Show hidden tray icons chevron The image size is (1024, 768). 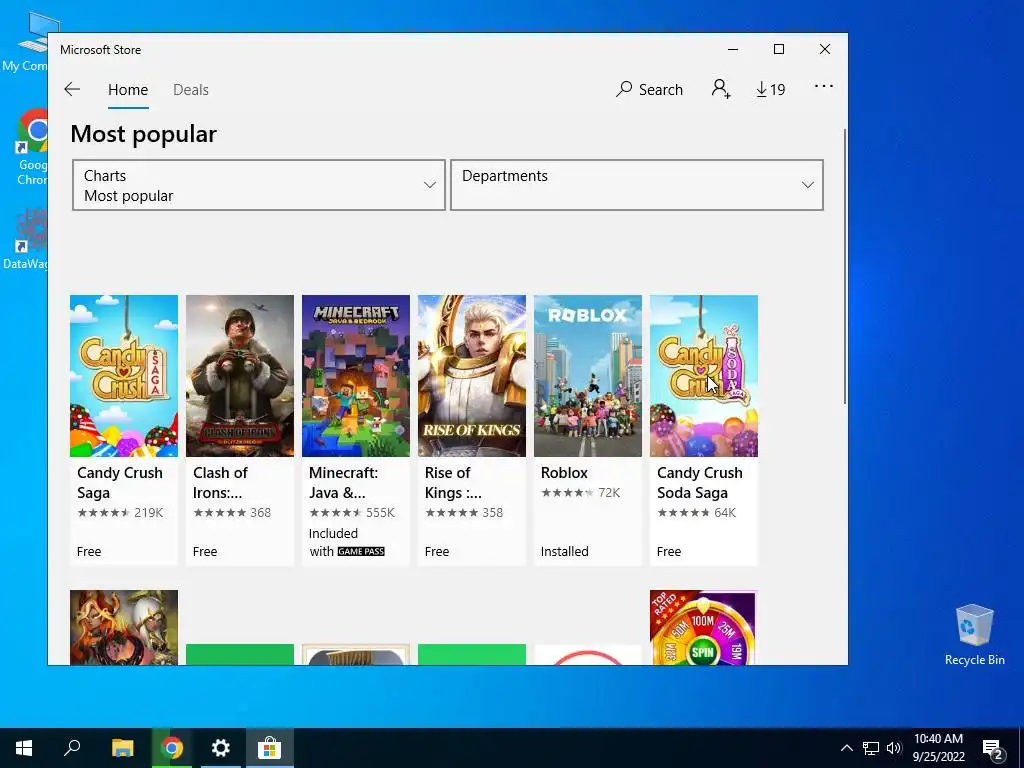[846, 748]
